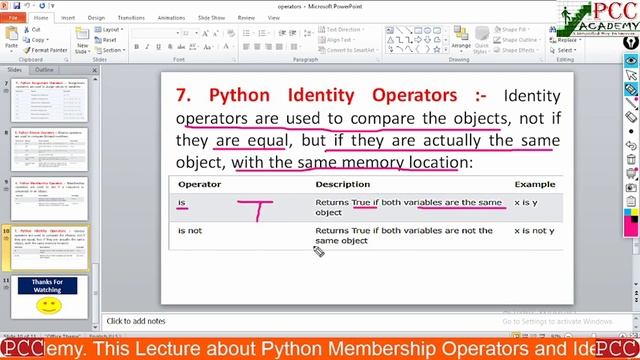This screenshot has width=640, height=360.
Task: Select the pen tool in annotation toolbar
Action: (x=631, y=89)
